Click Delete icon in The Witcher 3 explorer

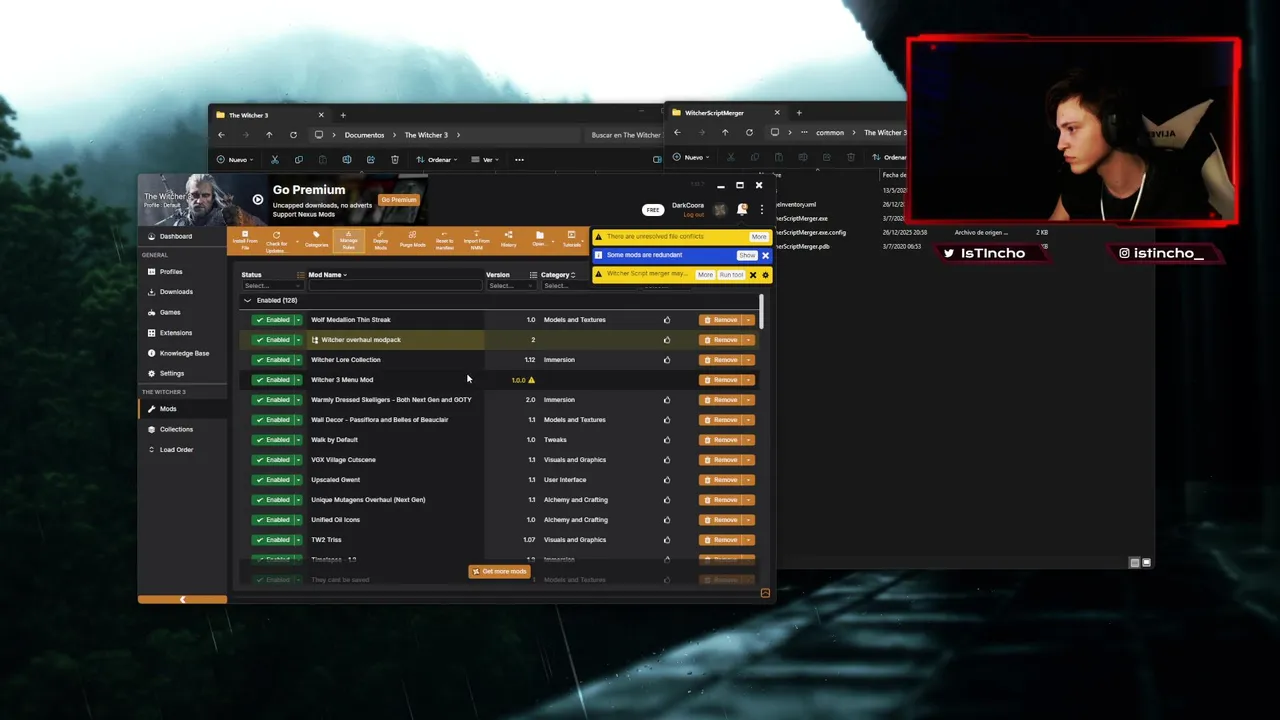pos(395,160)
